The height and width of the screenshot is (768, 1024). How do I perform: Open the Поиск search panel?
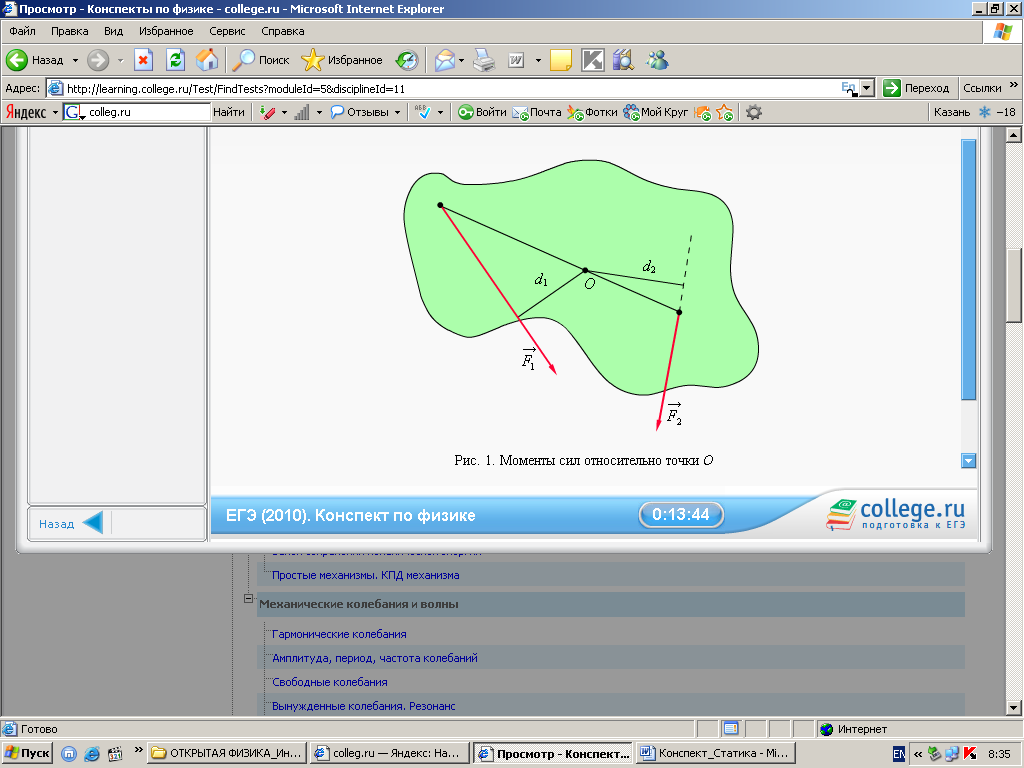click(x=261, y=60)
